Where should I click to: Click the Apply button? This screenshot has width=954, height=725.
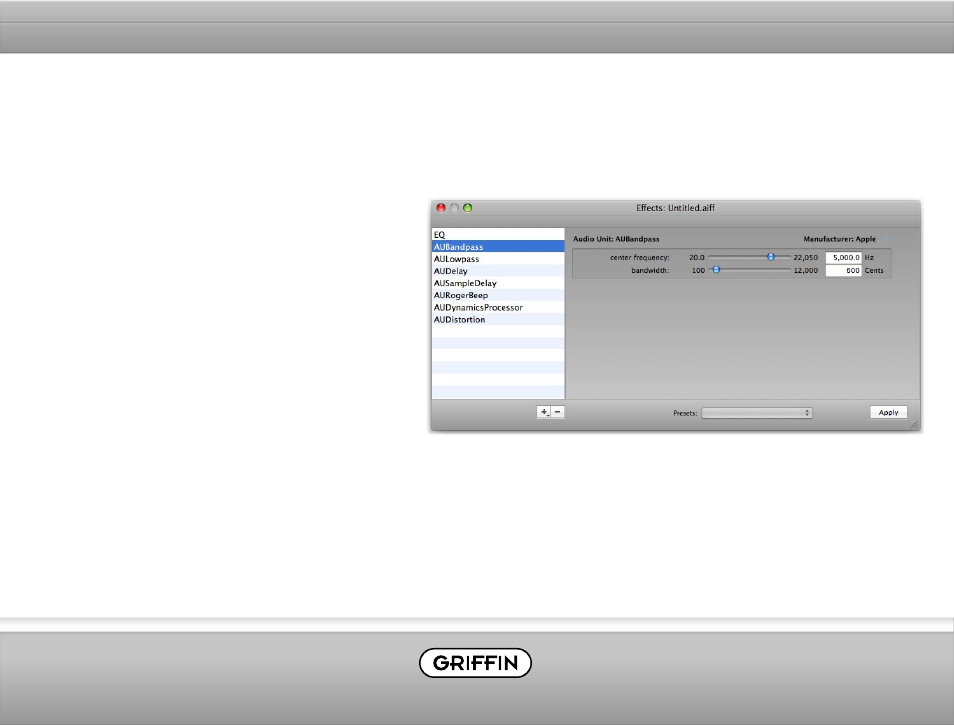coord(888,412)
